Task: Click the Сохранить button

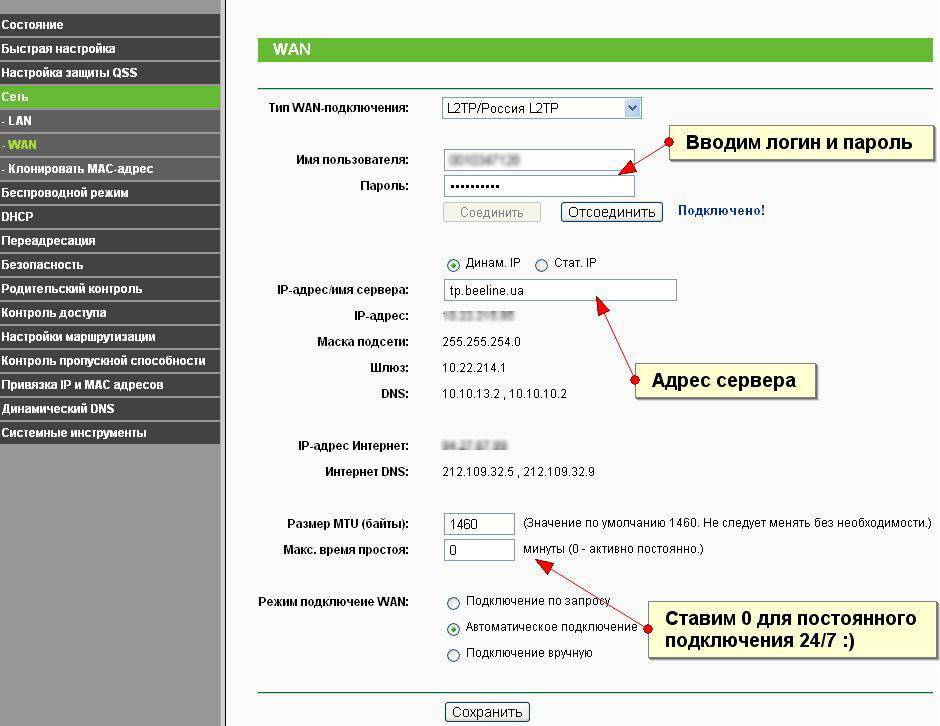Action: pyautogui.click(x=487, y=712)
